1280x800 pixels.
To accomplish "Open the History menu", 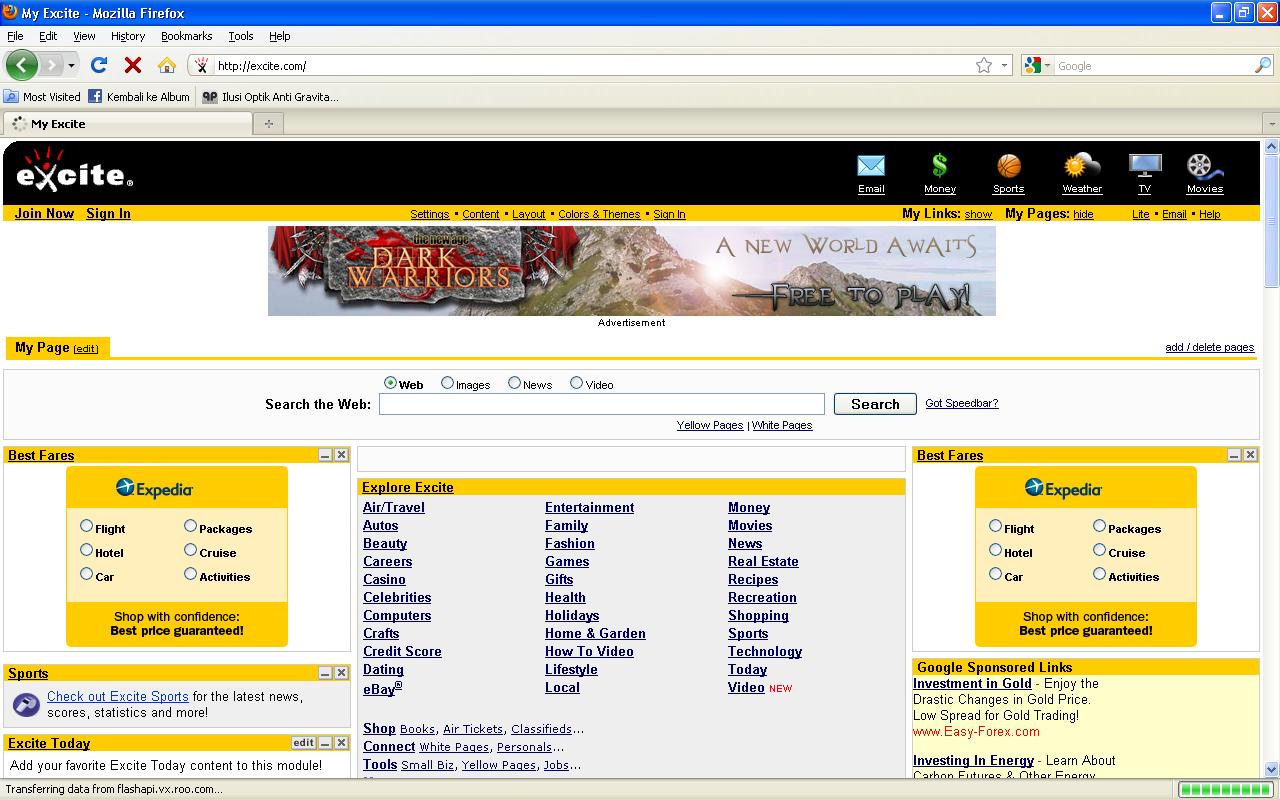I will [128, 36].
